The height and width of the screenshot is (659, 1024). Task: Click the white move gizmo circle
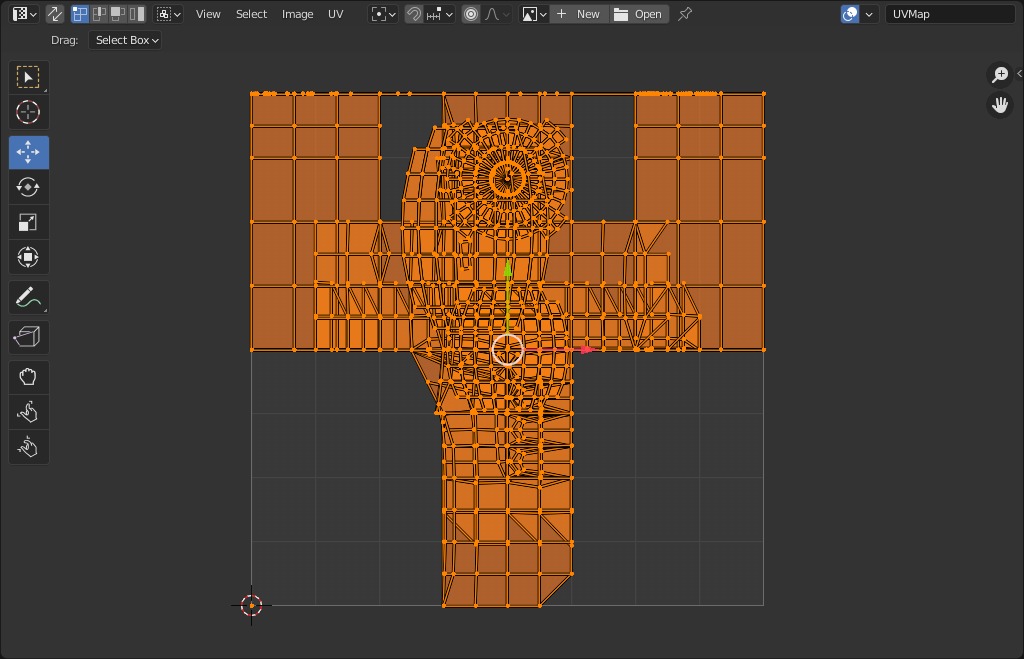(x=507, y=349)
